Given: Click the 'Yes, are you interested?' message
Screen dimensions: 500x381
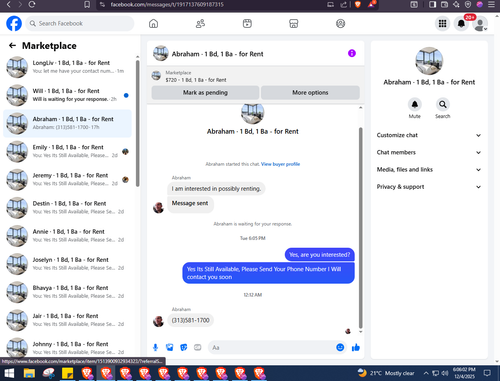Looking at the screenshot, I should pos(320,255).
